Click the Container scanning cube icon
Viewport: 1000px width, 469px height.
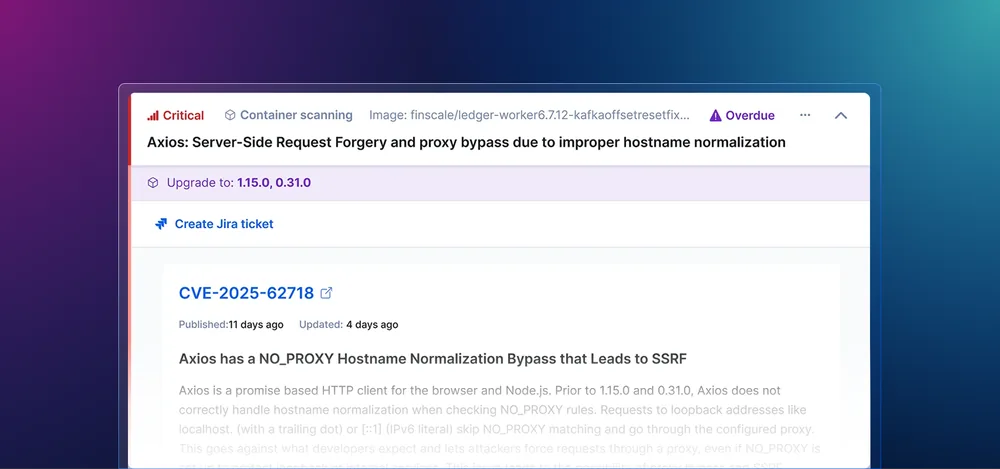230,115
